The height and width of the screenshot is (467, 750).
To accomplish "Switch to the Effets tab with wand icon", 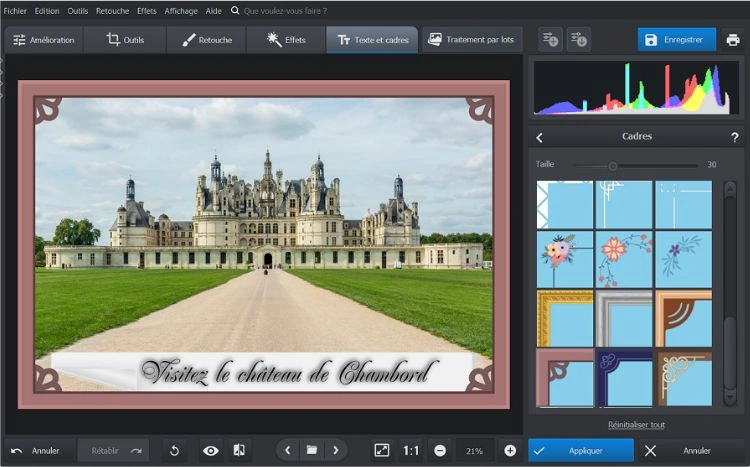I will pos(286,40).
